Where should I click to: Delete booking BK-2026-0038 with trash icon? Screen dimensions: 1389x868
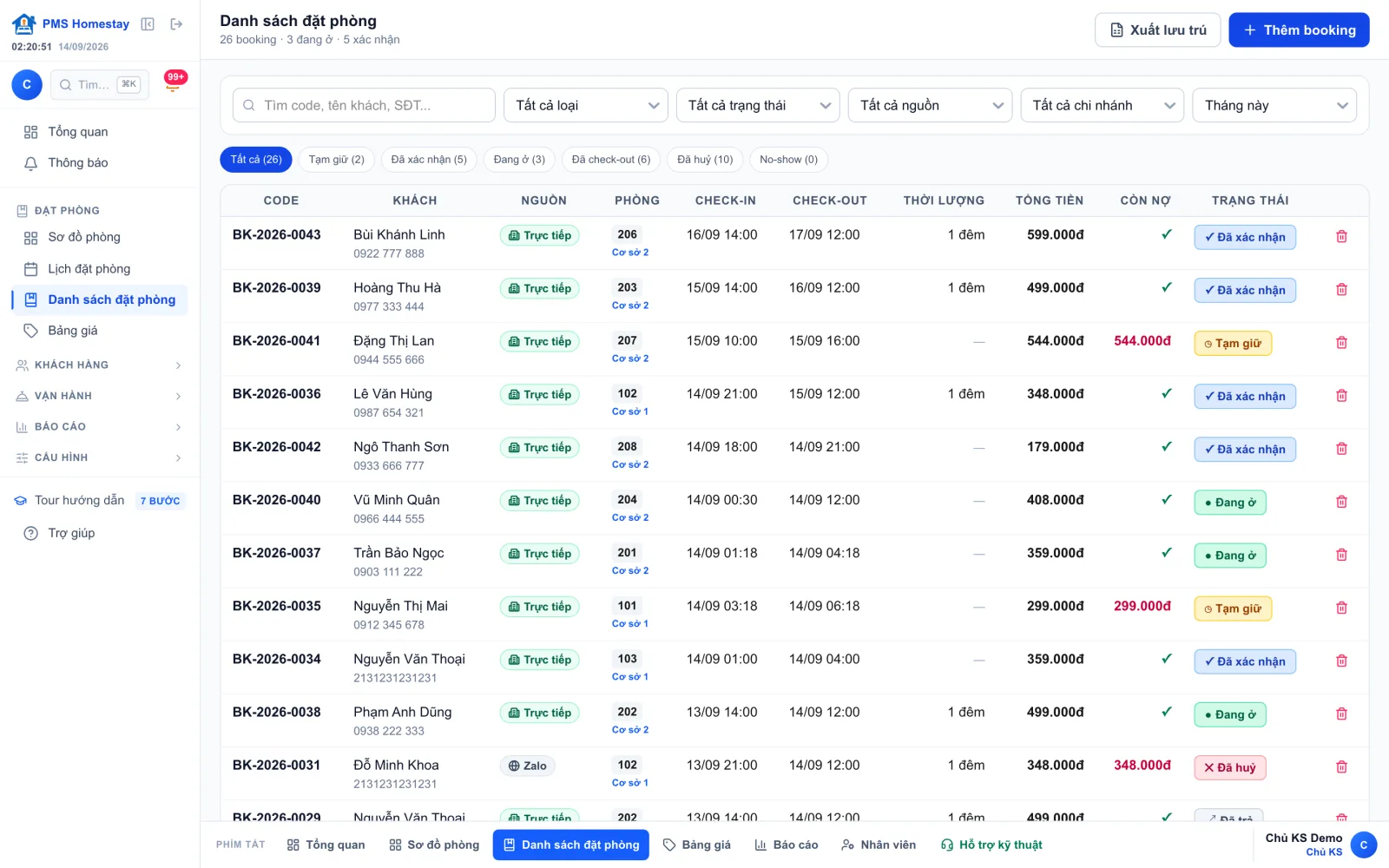pos(1341,713)
